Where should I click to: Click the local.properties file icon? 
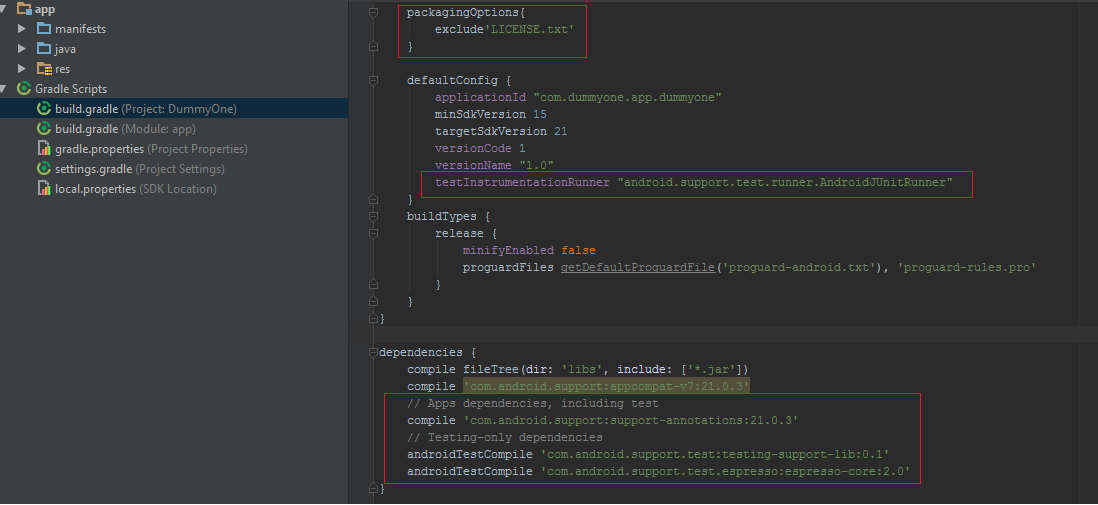(x=44, y=189)
